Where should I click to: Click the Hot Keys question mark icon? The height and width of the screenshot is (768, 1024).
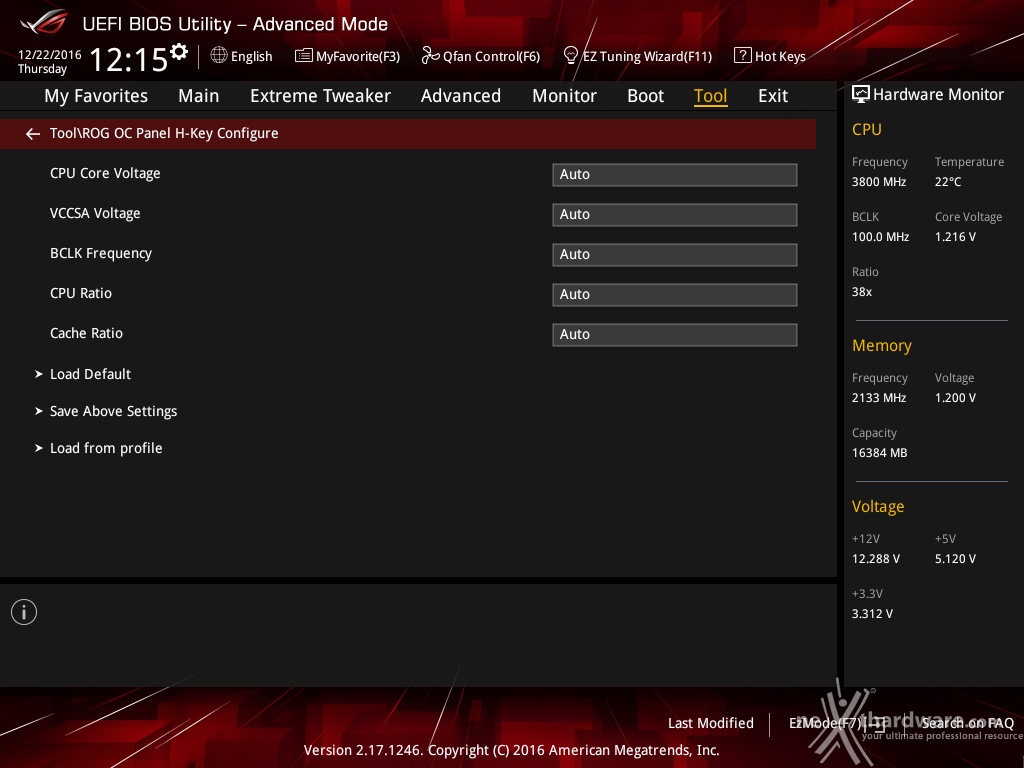click(x=743, y=56)
